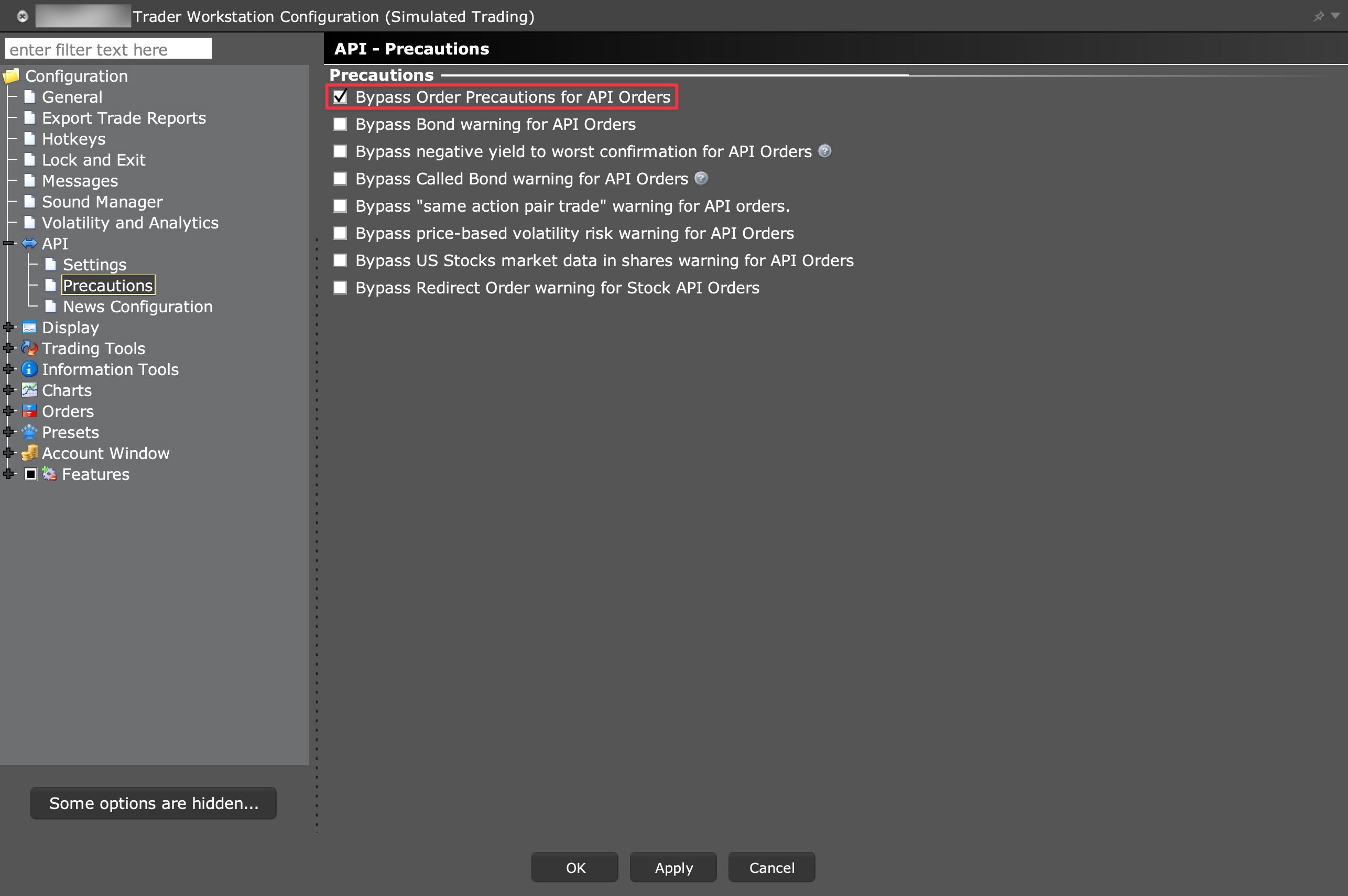The width and height of the screenshot is (1348, 896).
Task: Click the Account Window coins icon
Action: pos(29,453)
